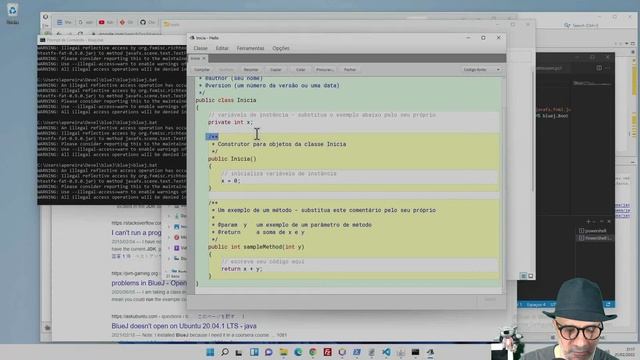Open the Chat icon on taskbar

[269, 352]
